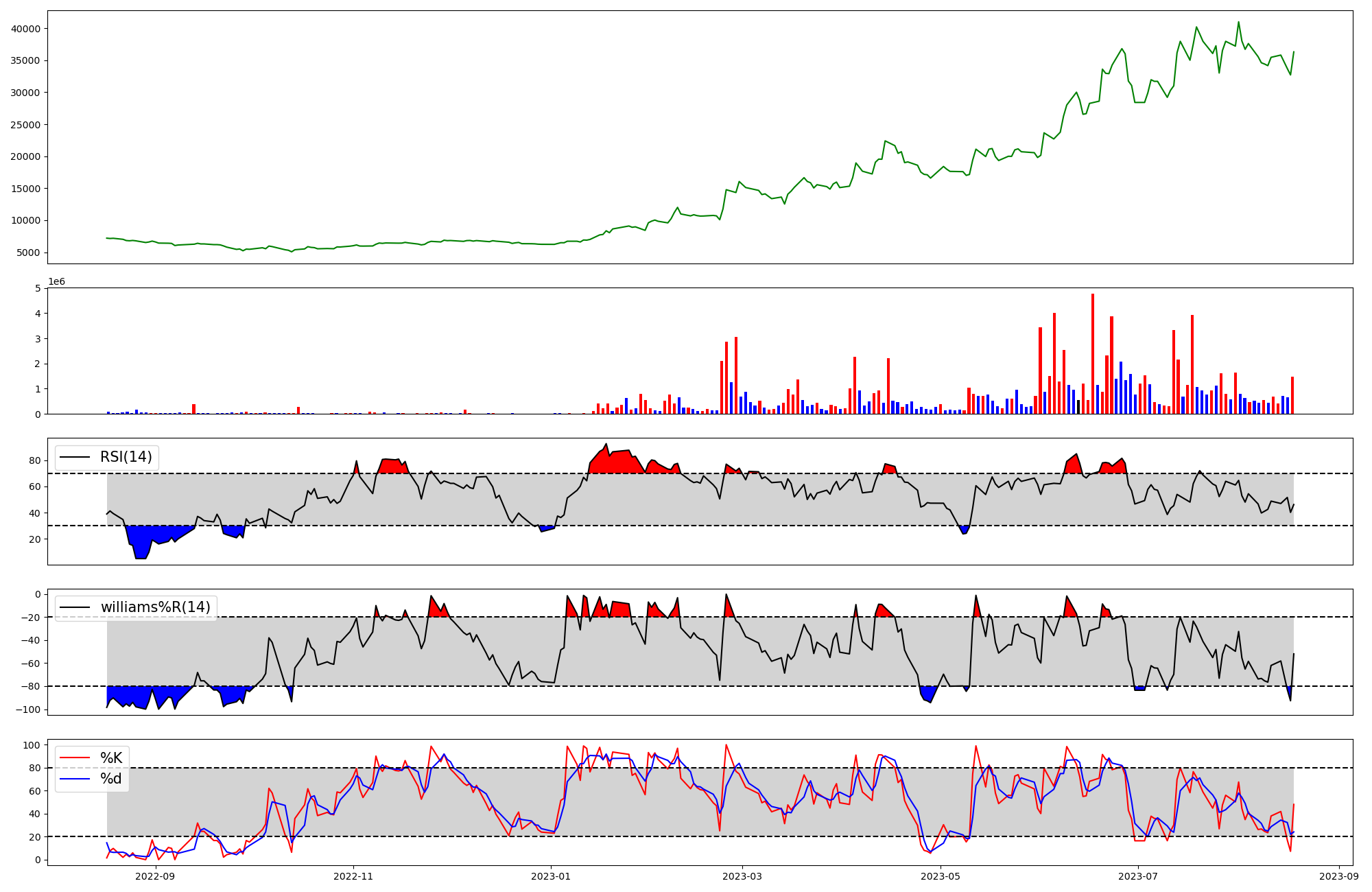Click the 2023-05 date tick label

point(940,876)
